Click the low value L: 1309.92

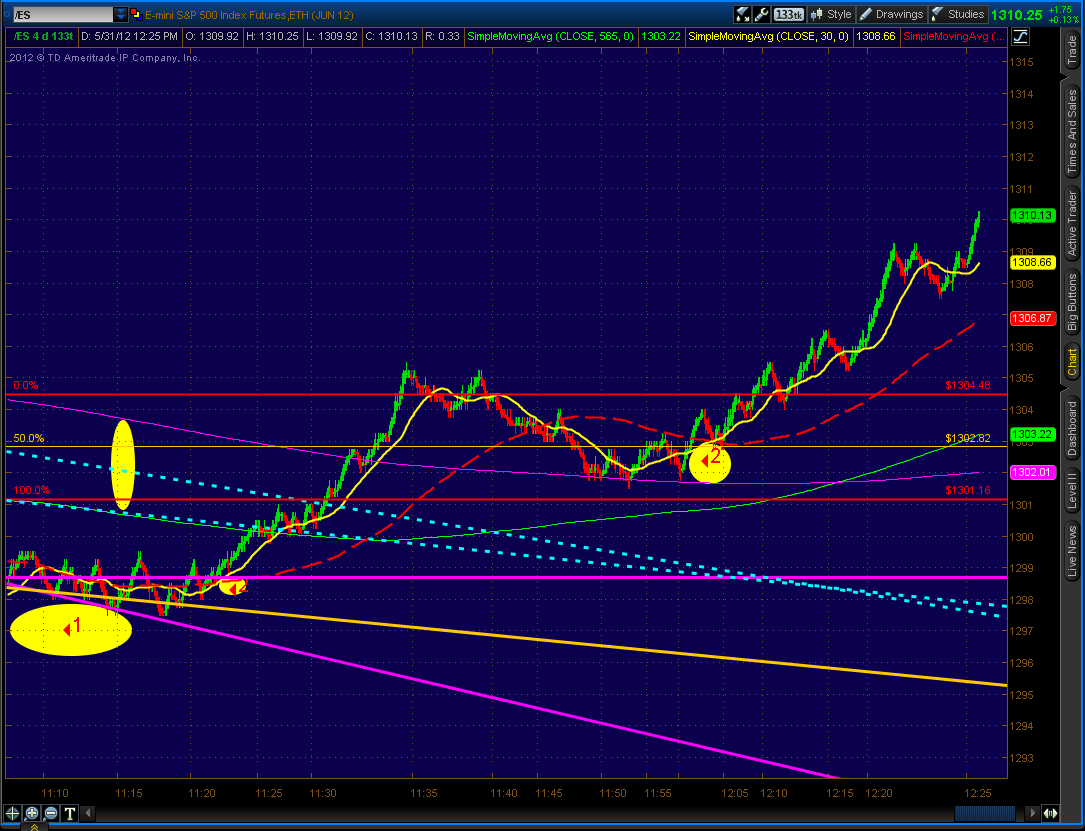pyautogui.click(x=331, y=36)
